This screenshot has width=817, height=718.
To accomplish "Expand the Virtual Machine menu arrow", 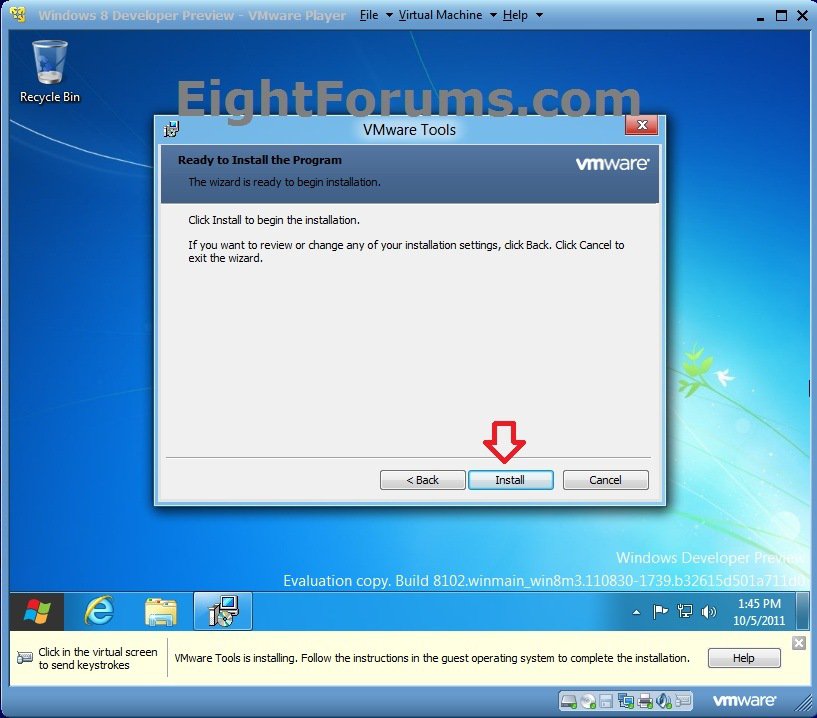I will [493, 16].
